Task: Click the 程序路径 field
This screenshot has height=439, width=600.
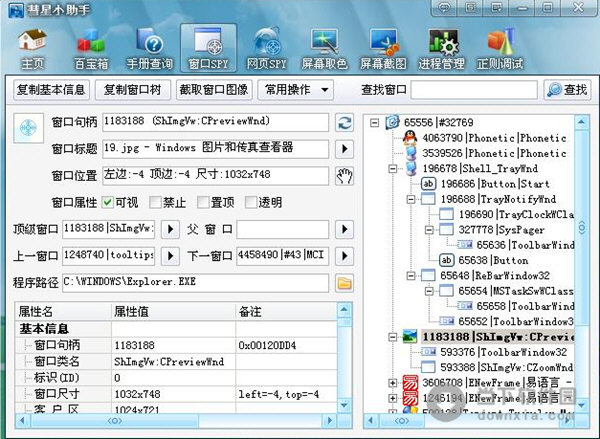Action: click(x=195, y=283)
